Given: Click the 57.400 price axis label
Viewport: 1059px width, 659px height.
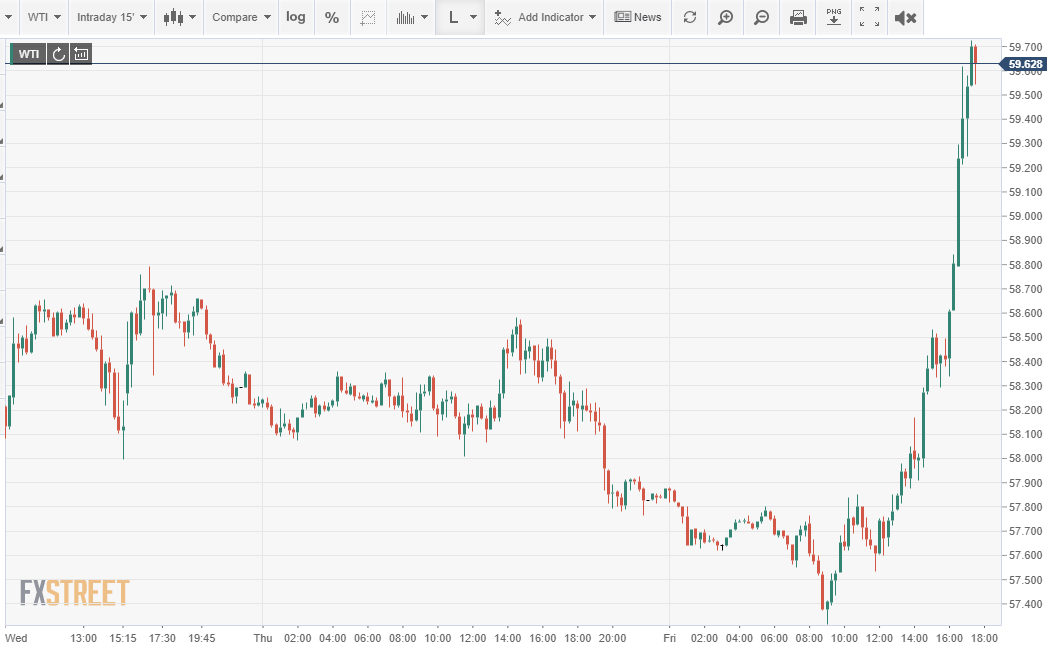Looking at the screenshot, I should [x=1025, y=604].
